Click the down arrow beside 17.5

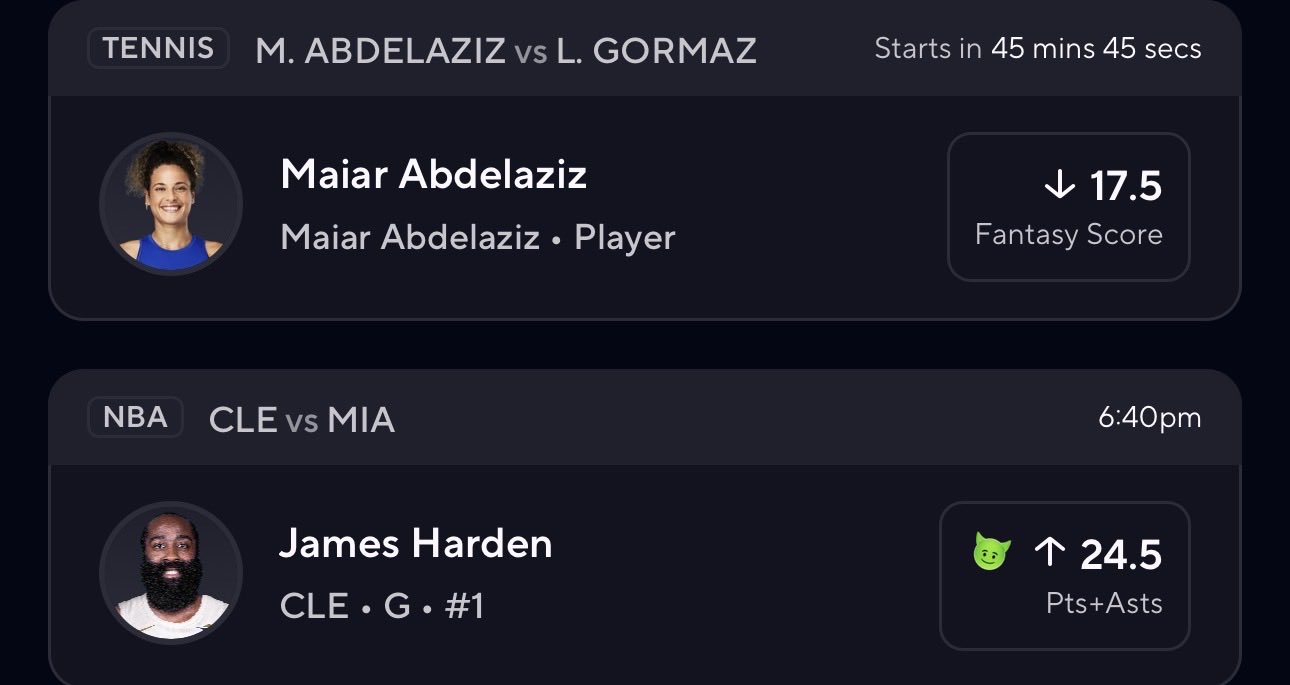point(1058,185)
